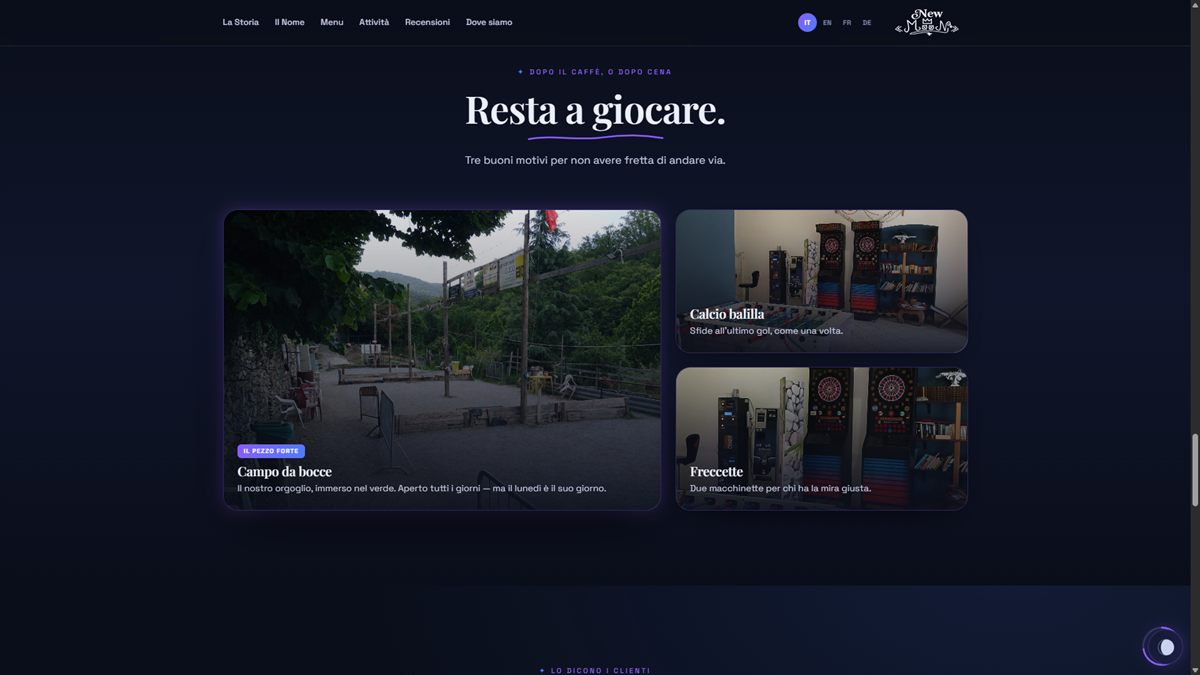Select the IT language option

coord(807,22)
